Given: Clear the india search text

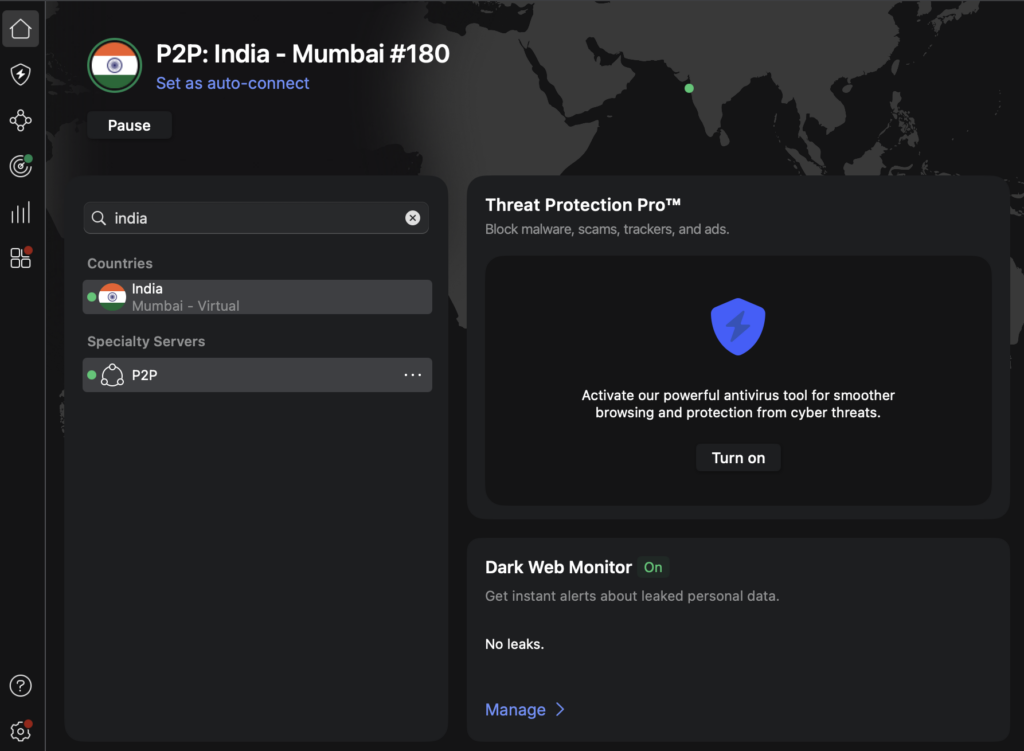Looking at the screenshot, I should pyautogui.click(x=413, y=218).
